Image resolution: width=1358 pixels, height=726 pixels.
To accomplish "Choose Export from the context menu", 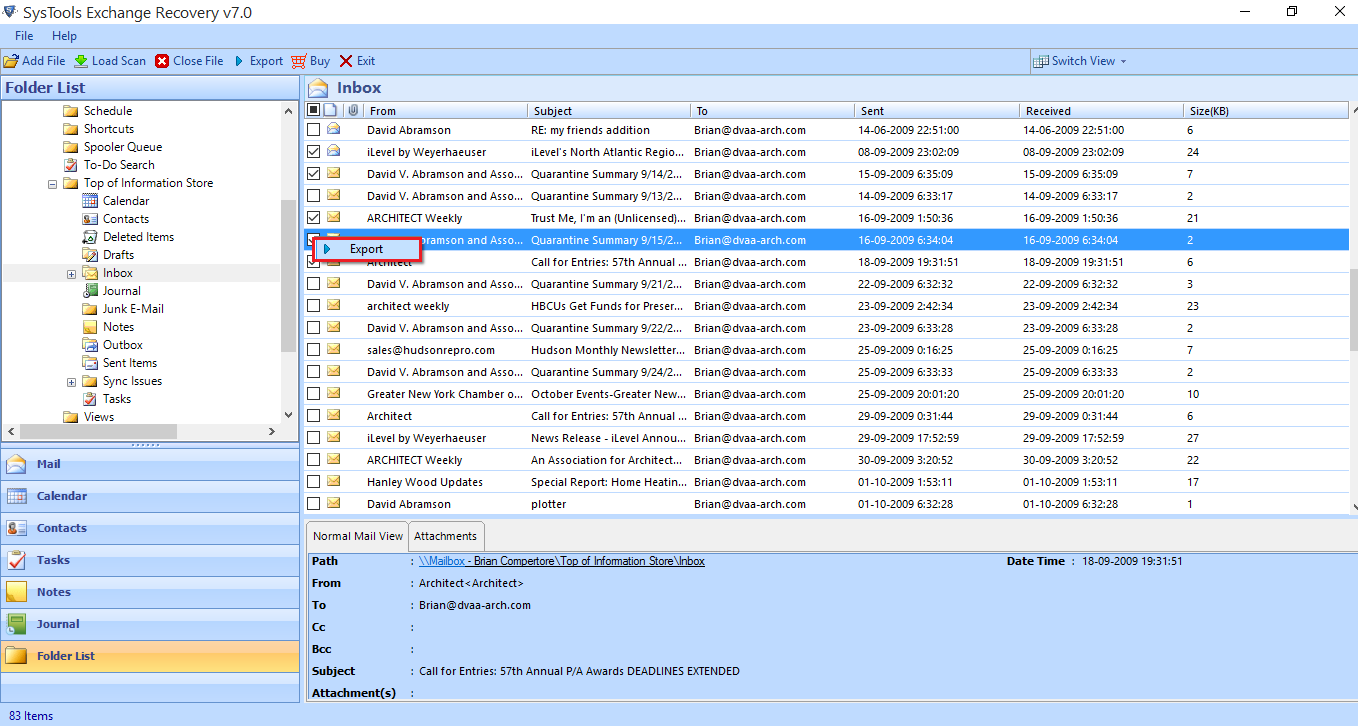I will tap(366, 249).
